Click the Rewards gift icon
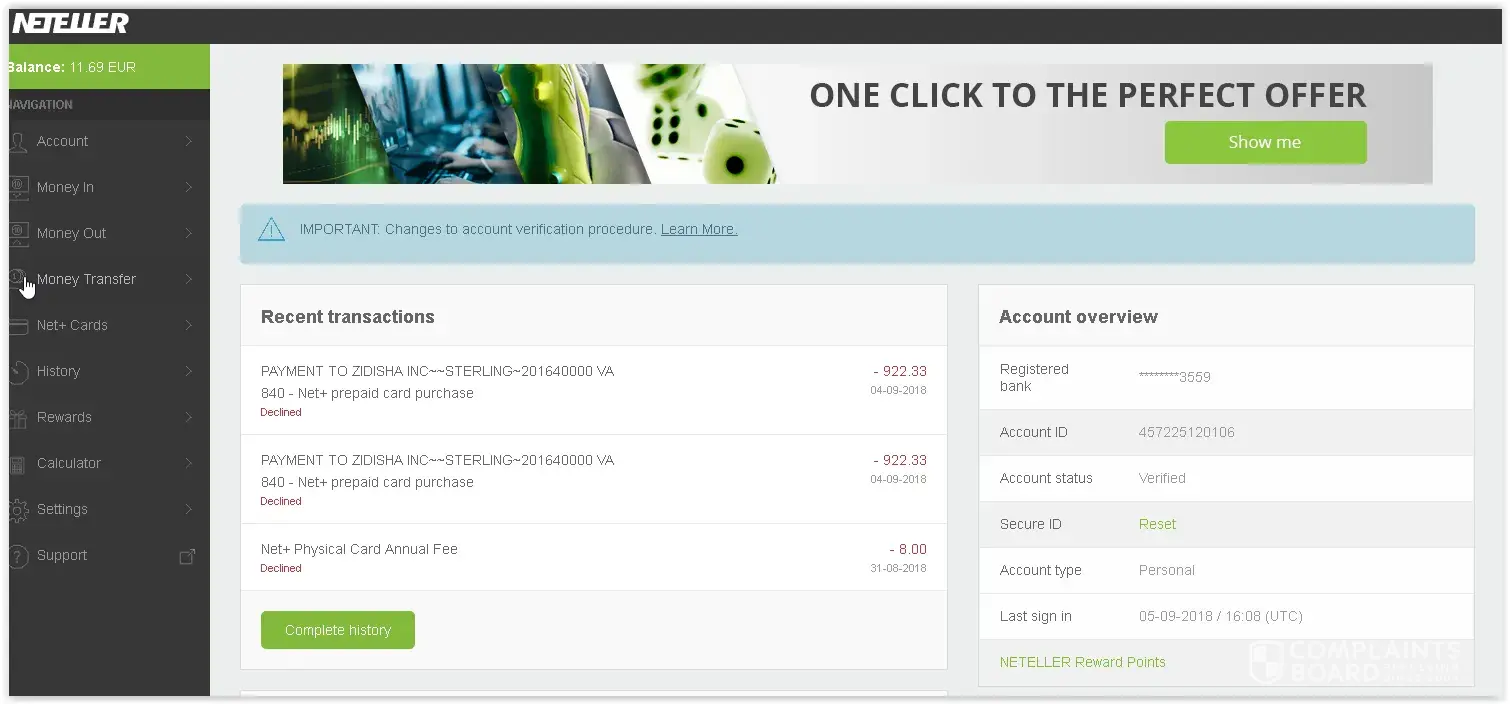1510x704 pixels. 18,417
